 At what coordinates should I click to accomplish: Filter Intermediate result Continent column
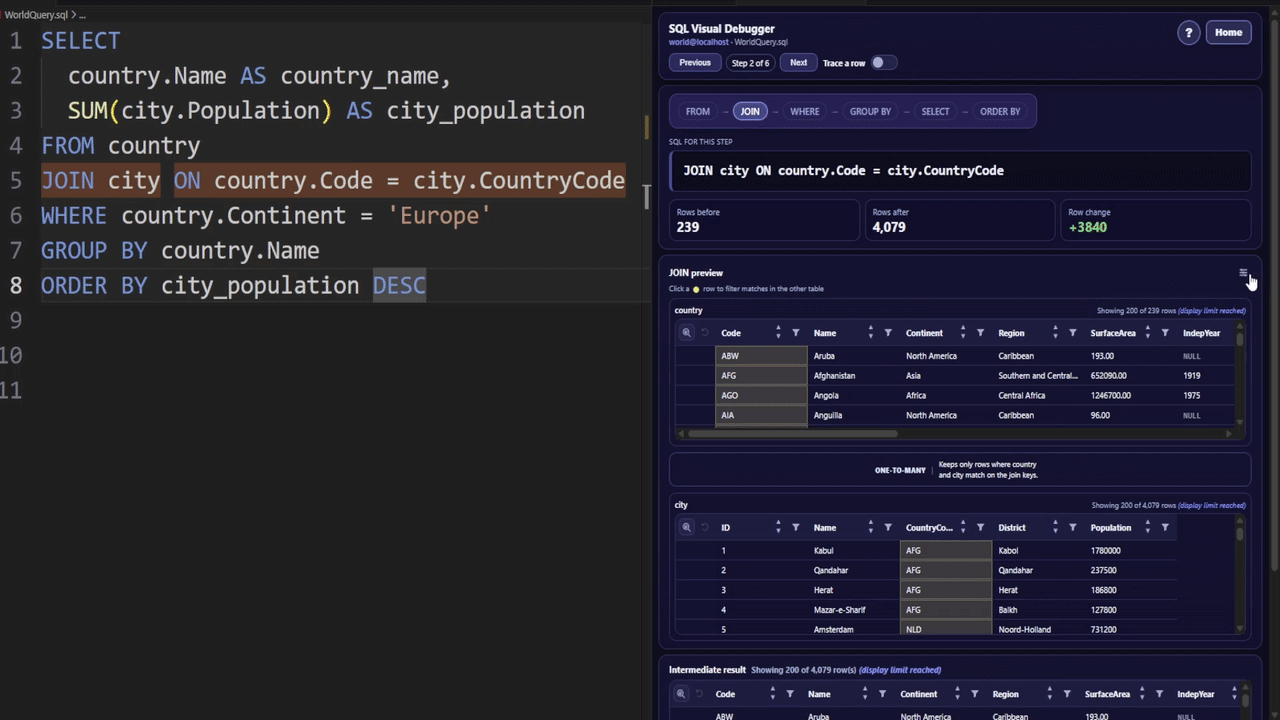974,694
